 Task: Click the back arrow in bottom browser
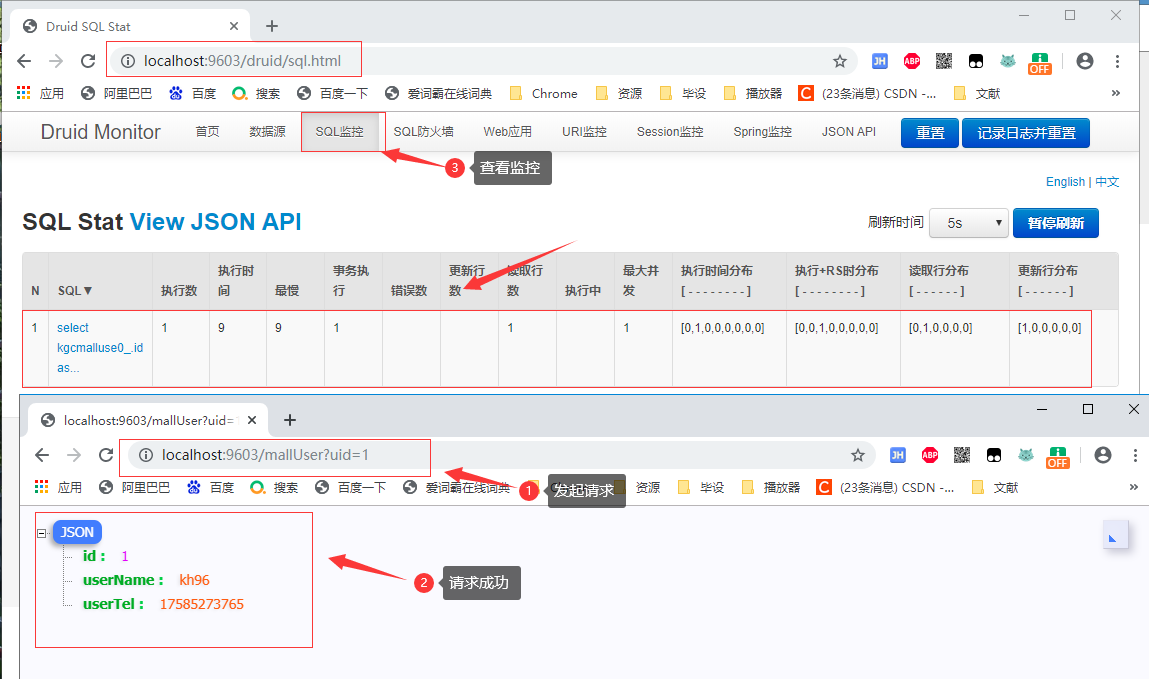pos(42,455)
